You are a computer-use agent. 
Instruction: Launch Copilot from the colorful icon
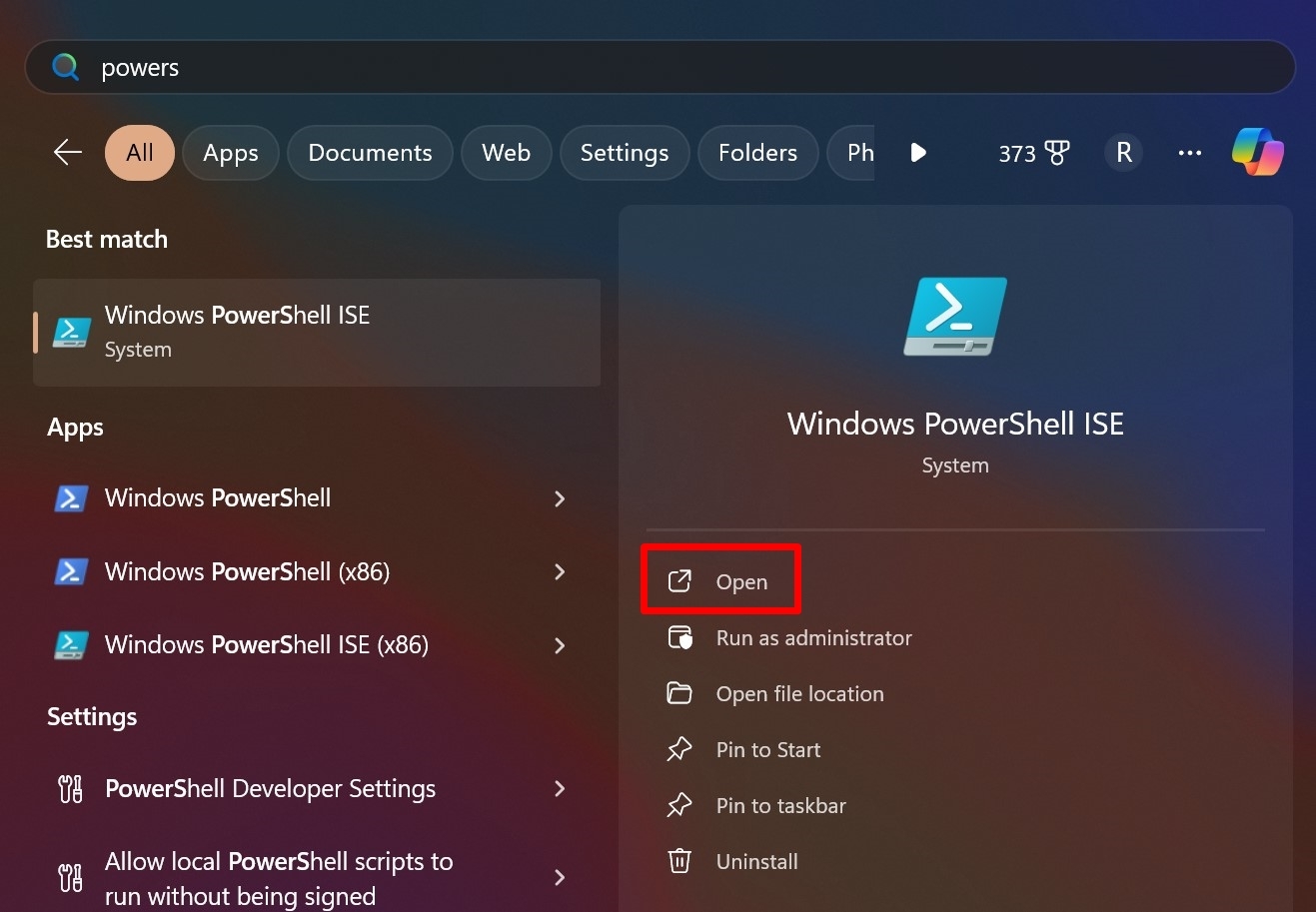click(1257, 152)
